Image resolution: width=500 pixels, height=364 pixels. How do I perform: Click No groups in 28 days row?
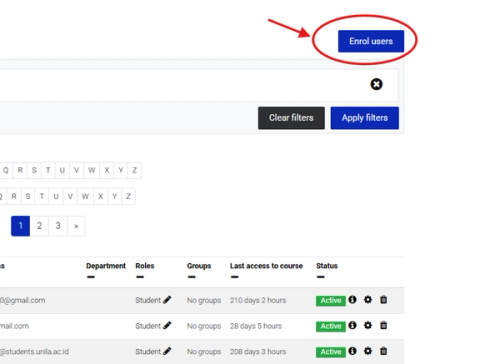[x=204, y=326]
